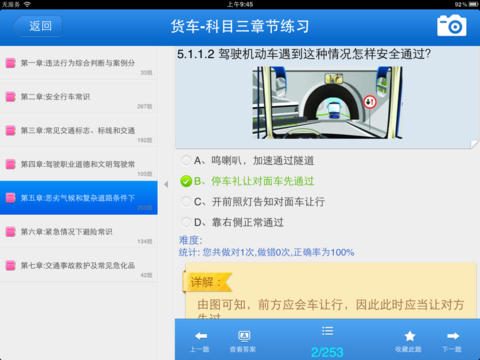Click the pink icon beside 第二章

10,97
